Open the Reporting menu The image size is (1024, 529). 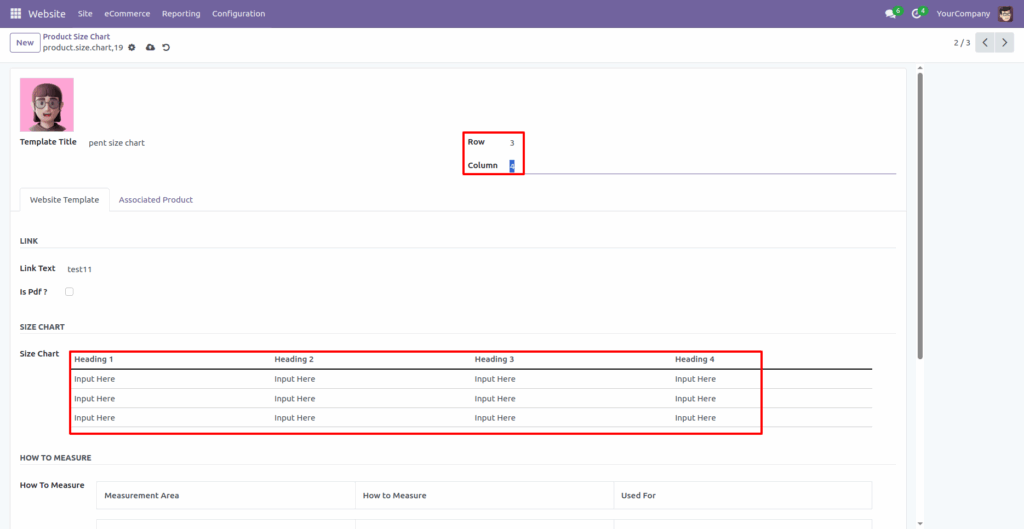click(x=181, y=14)
